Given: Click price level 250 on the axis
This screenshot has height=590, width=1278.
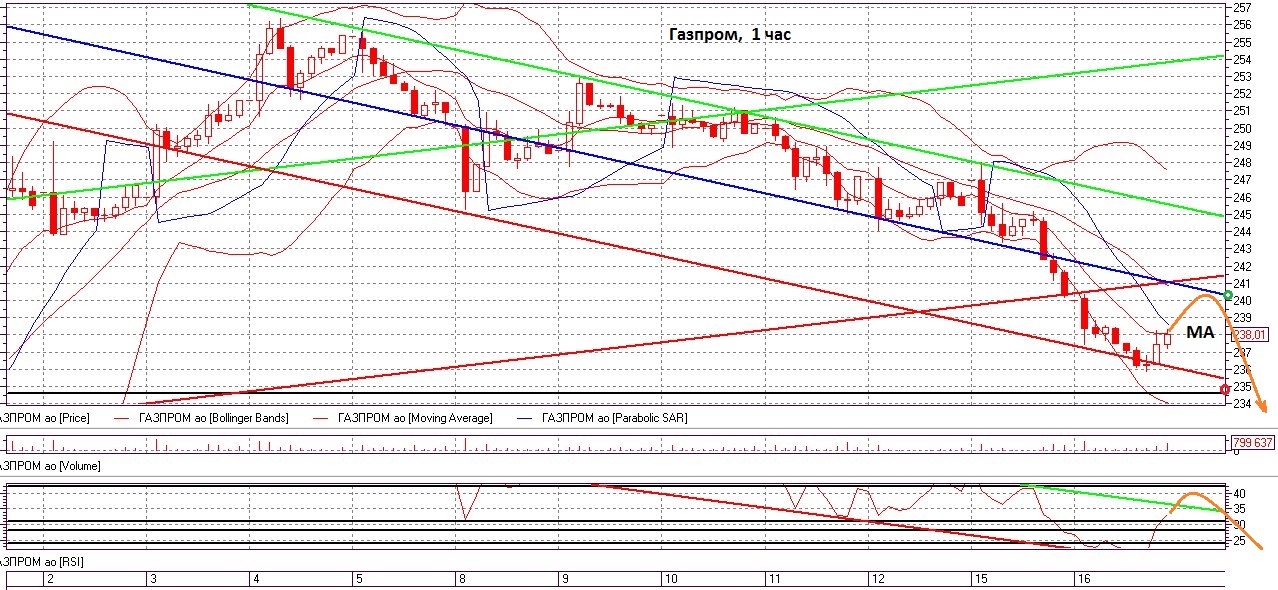Looking at the screenshot, I should pos(1242,128).
